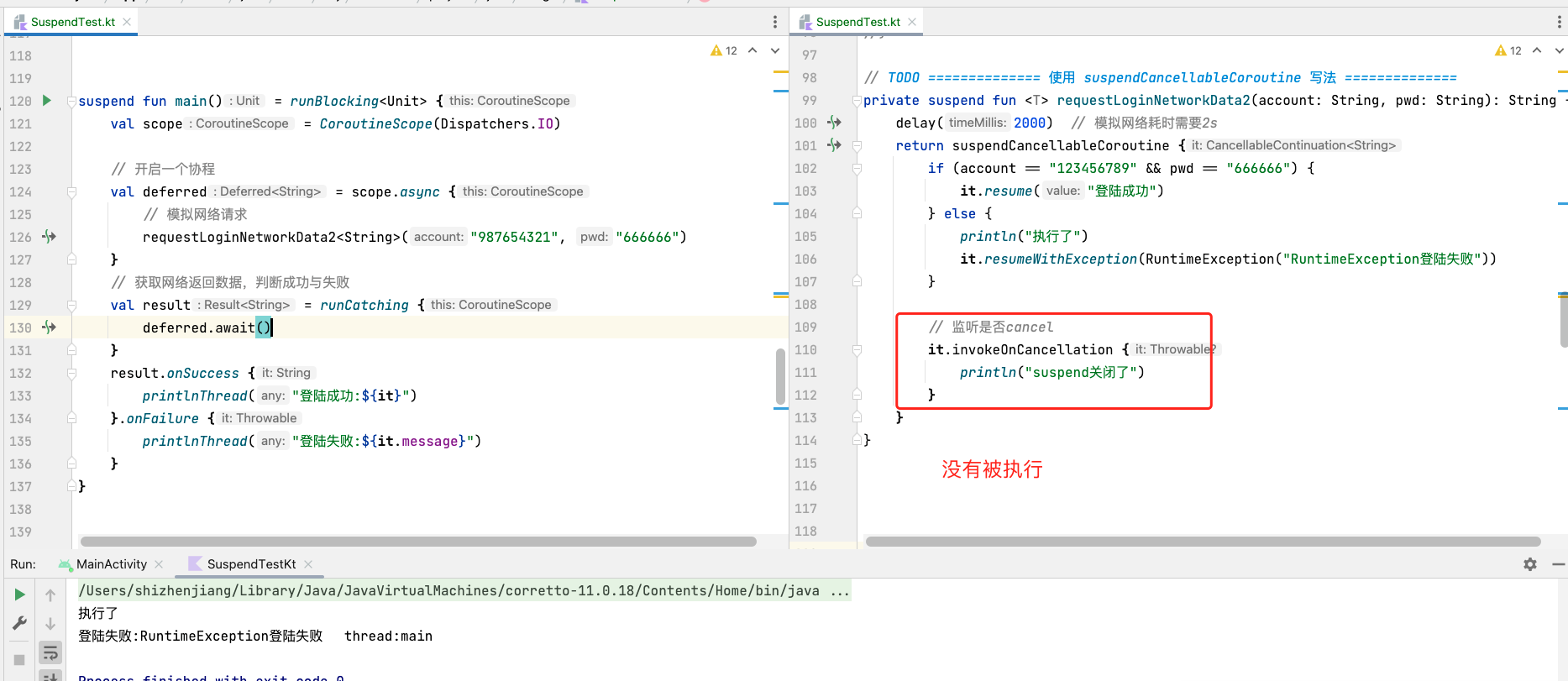Viewport: 1568px width, 681px height.
Task: Close left SuspendTest.kt editor tab
Action: coord(127,22)
